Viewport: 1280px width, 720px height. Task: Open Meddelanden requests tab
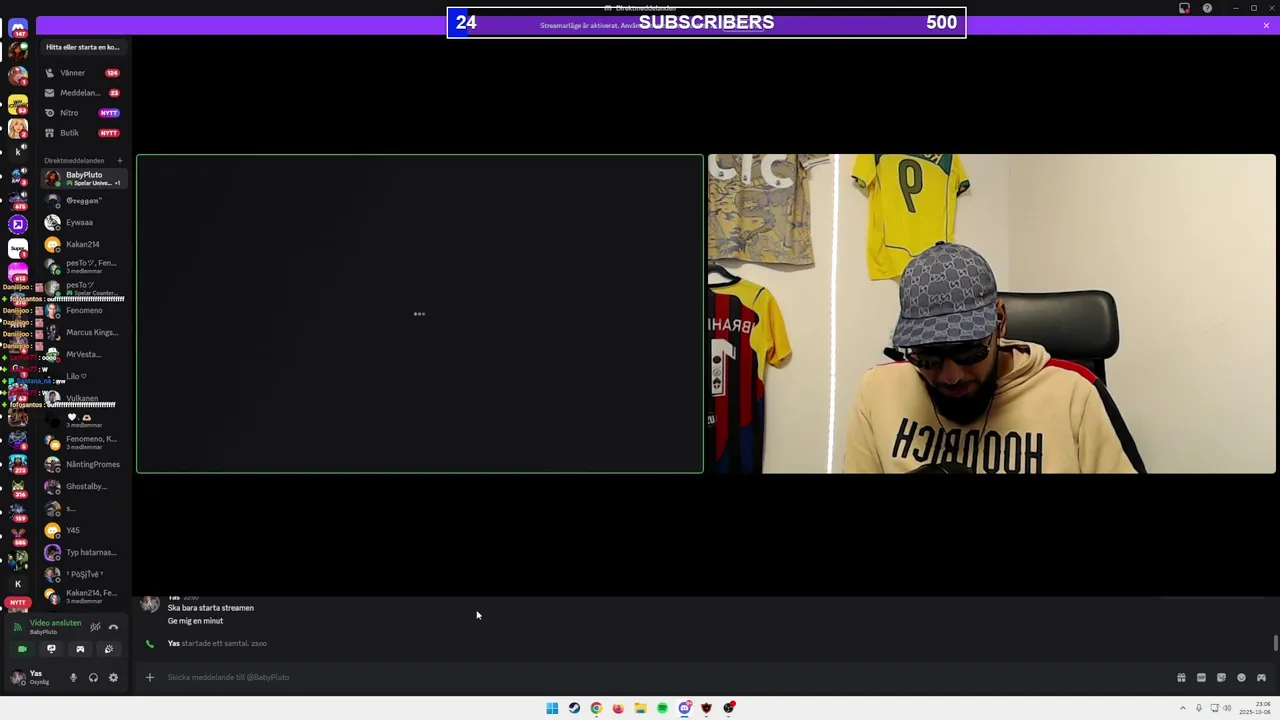coord(82,93)
